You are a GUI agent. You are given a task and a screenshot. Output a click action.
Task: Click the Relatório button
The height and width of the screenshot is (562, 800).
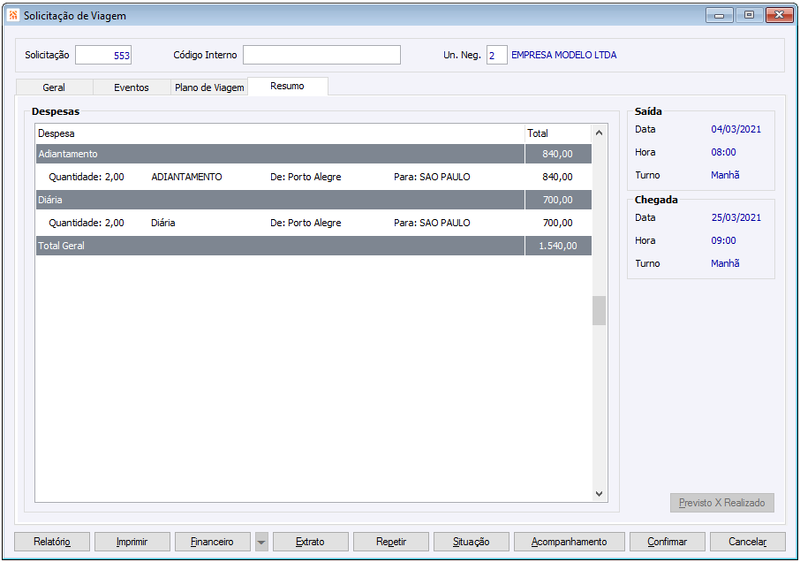[x=52, y=542]
